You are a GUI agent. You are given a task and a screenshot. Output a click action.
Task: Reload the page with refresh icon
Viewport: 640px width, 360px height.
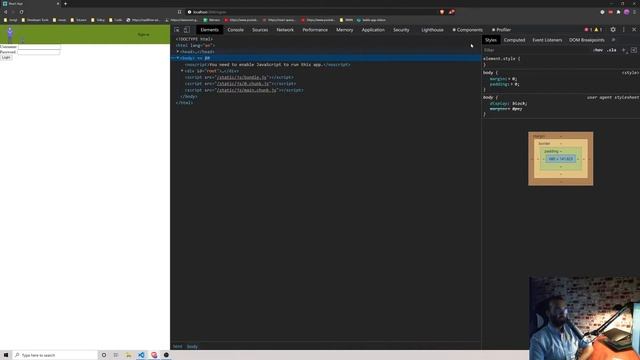coord(21,12)
